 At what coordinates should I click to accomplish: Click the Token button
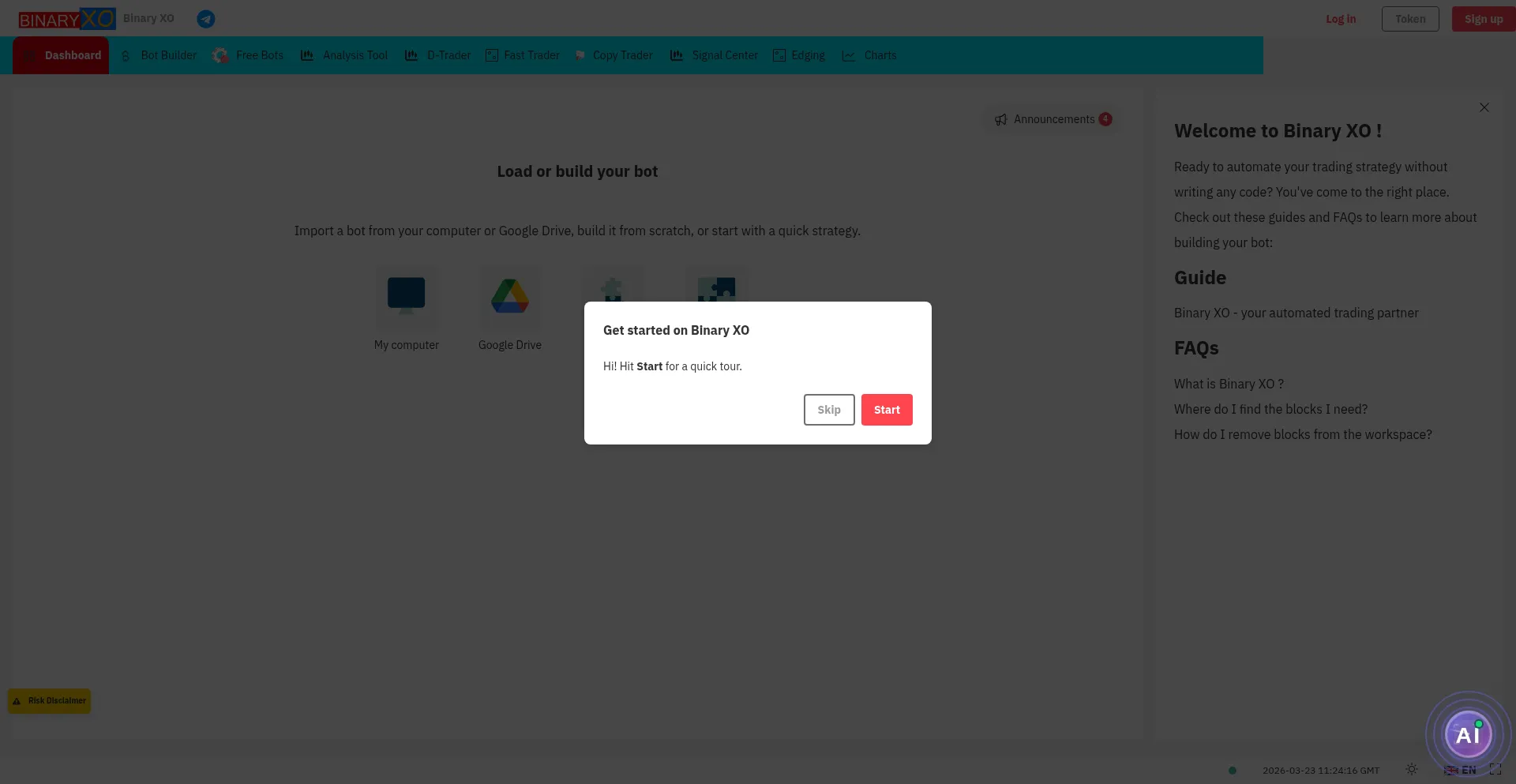click(x=1410, y=19)
